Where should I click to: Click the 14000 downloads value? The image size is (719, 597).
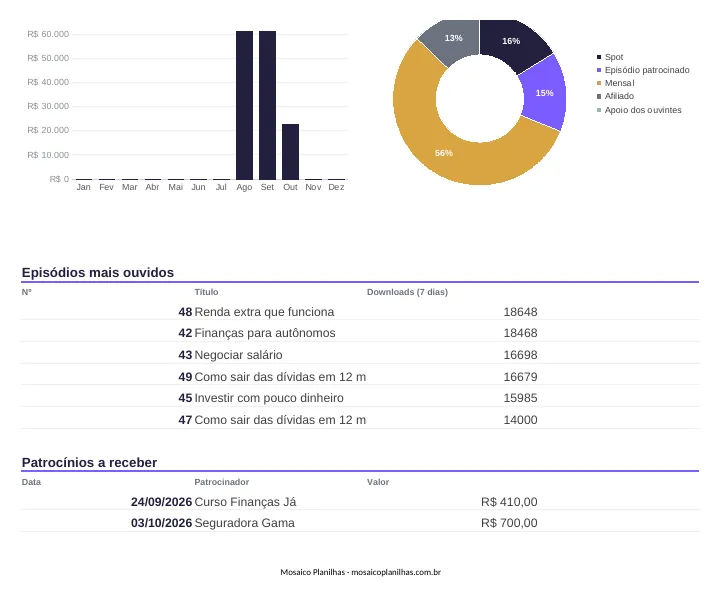pyautogui.click(x=520, y=420)
